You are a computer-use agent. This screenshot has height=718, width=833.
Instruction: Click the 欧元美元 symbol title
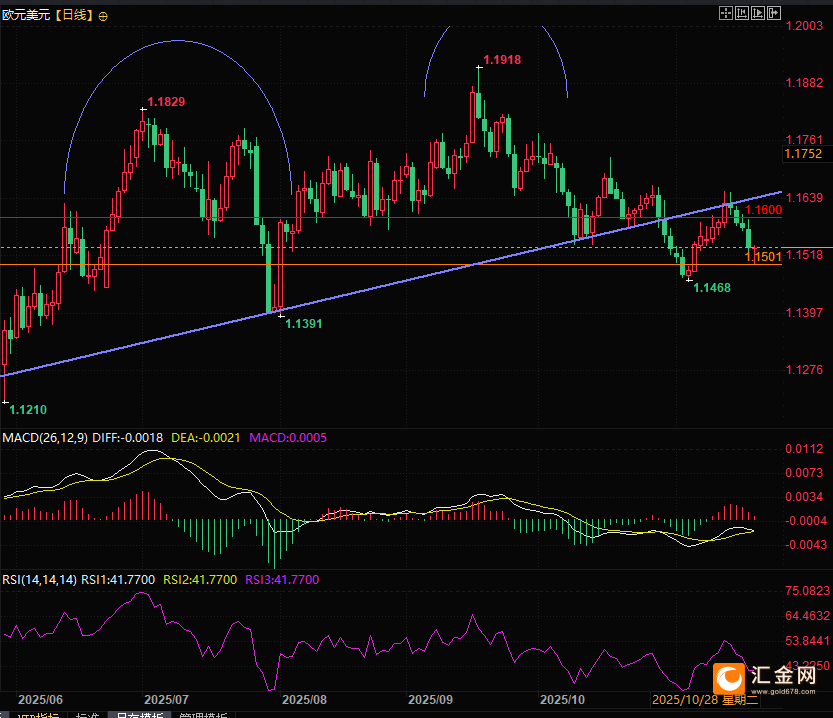coord(26,14)
